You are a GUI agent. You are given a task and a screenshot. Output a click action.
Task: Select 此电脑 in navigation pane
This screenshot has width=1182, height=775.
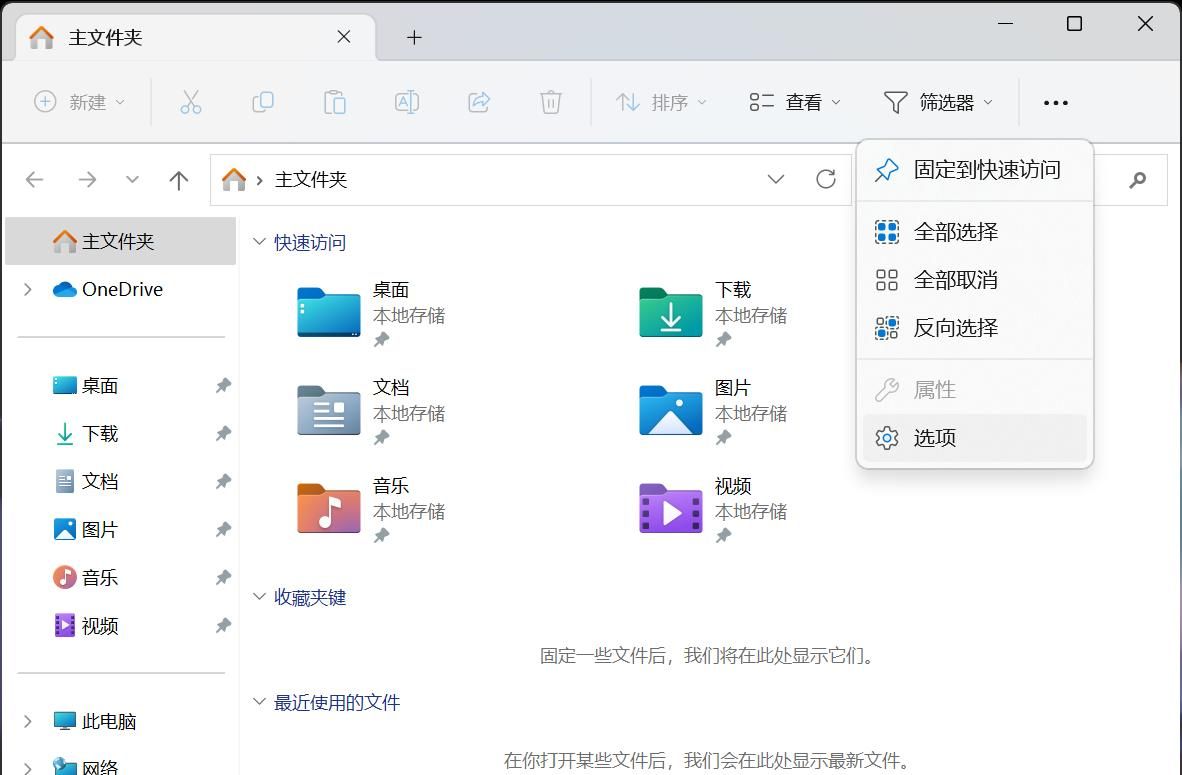[121, 721]
